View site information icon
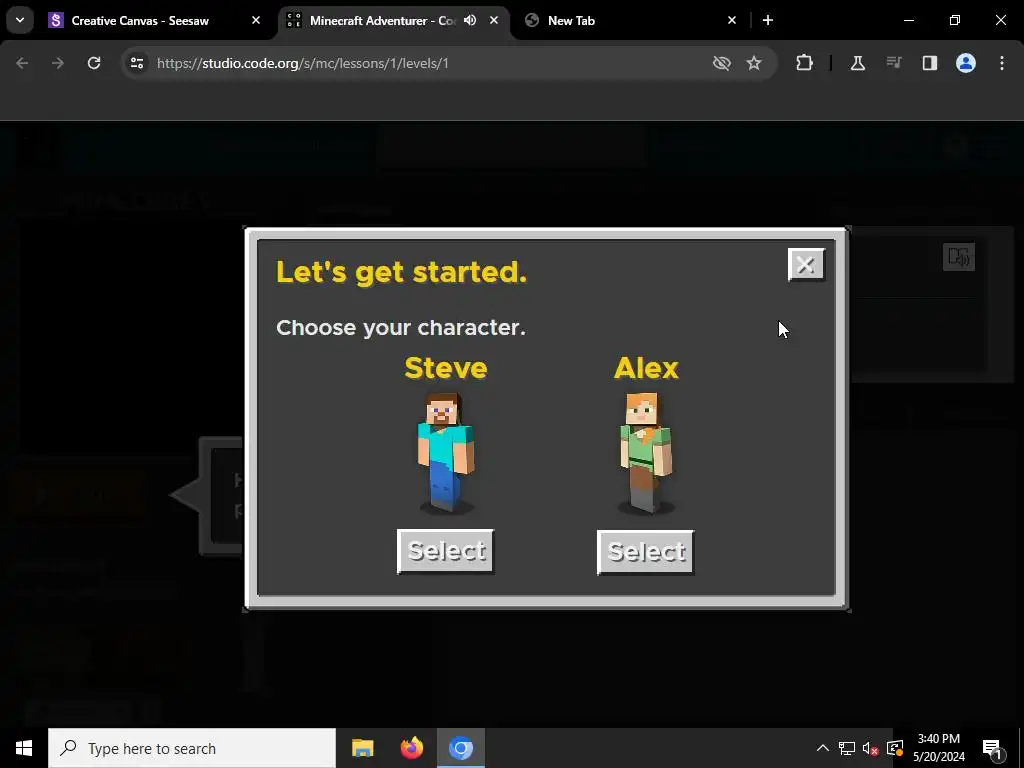This screenshot has width=1024, height=768. coord(136,63)
